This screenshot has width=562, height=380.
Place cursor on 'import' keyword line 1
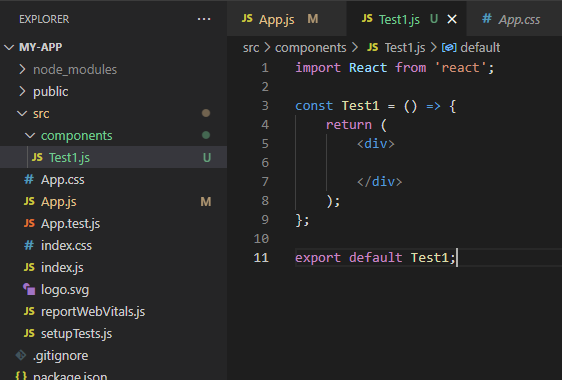[x=318, y=68]
